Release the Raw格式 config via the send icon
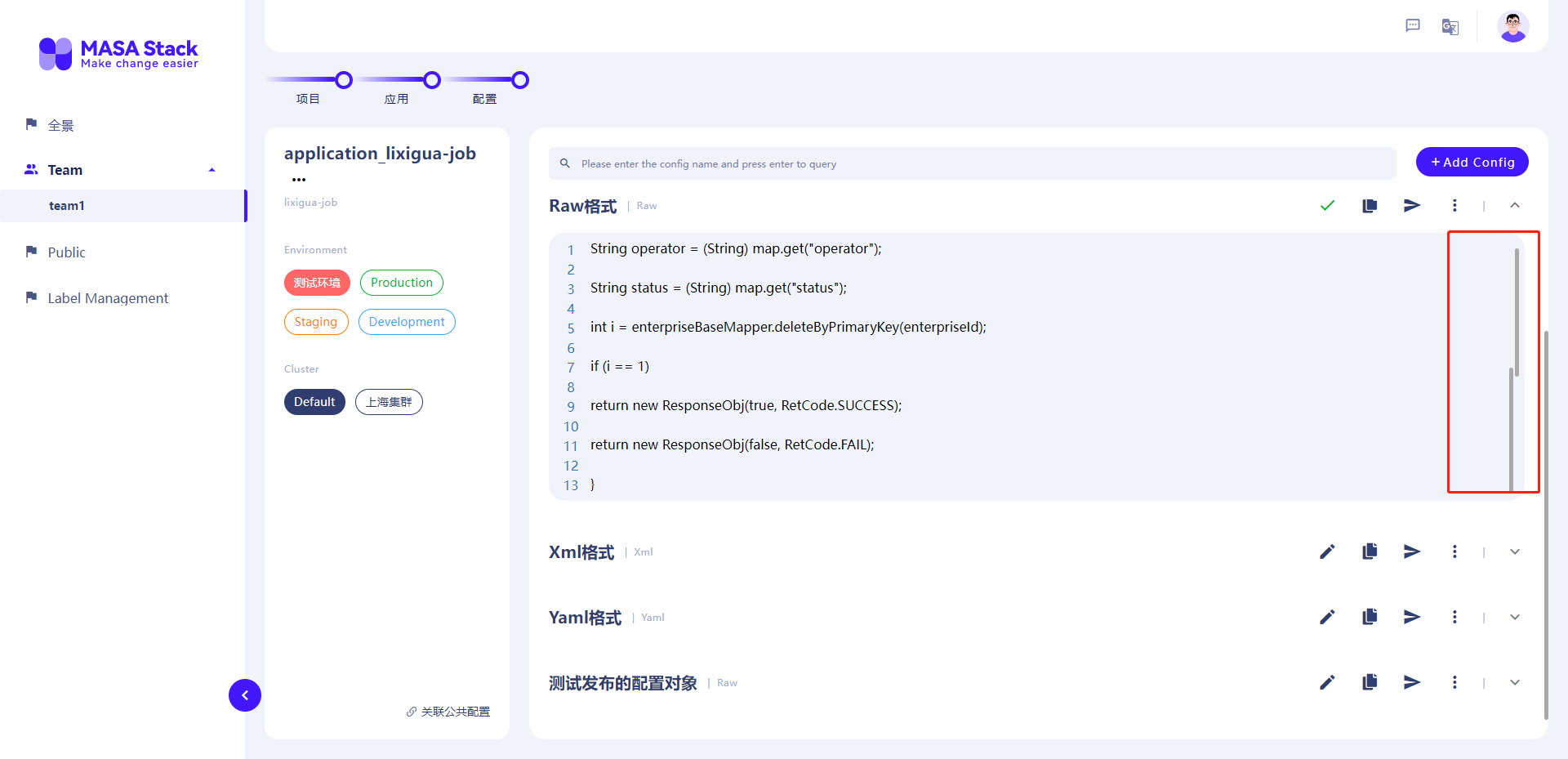 coord(1412,205)
